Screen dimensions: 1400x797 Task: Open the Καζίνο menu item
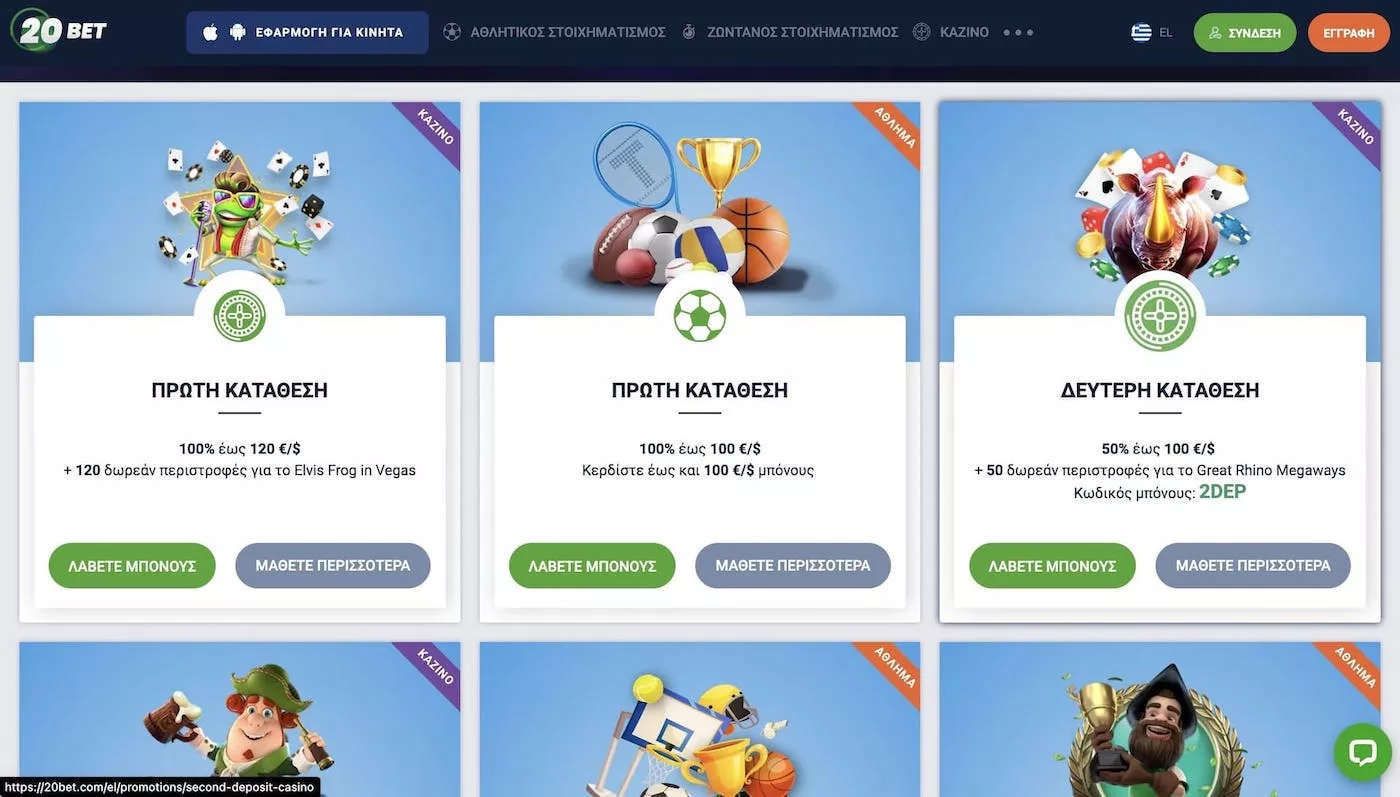951,32
